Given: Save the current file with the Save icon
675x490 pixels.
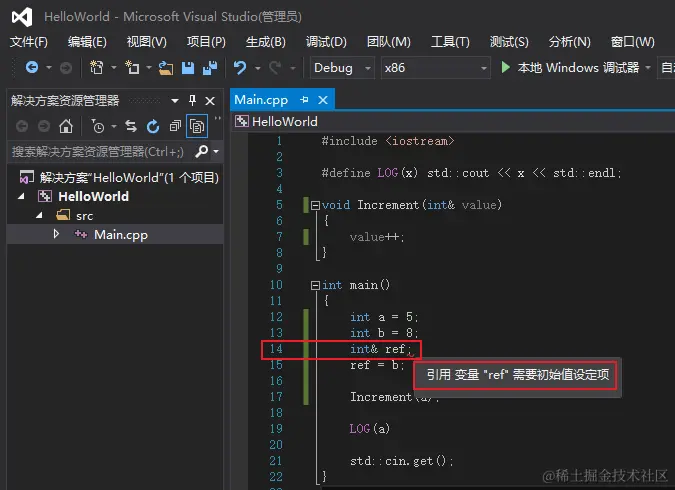Looking at the screenshot, I should (x=188, y=68).
